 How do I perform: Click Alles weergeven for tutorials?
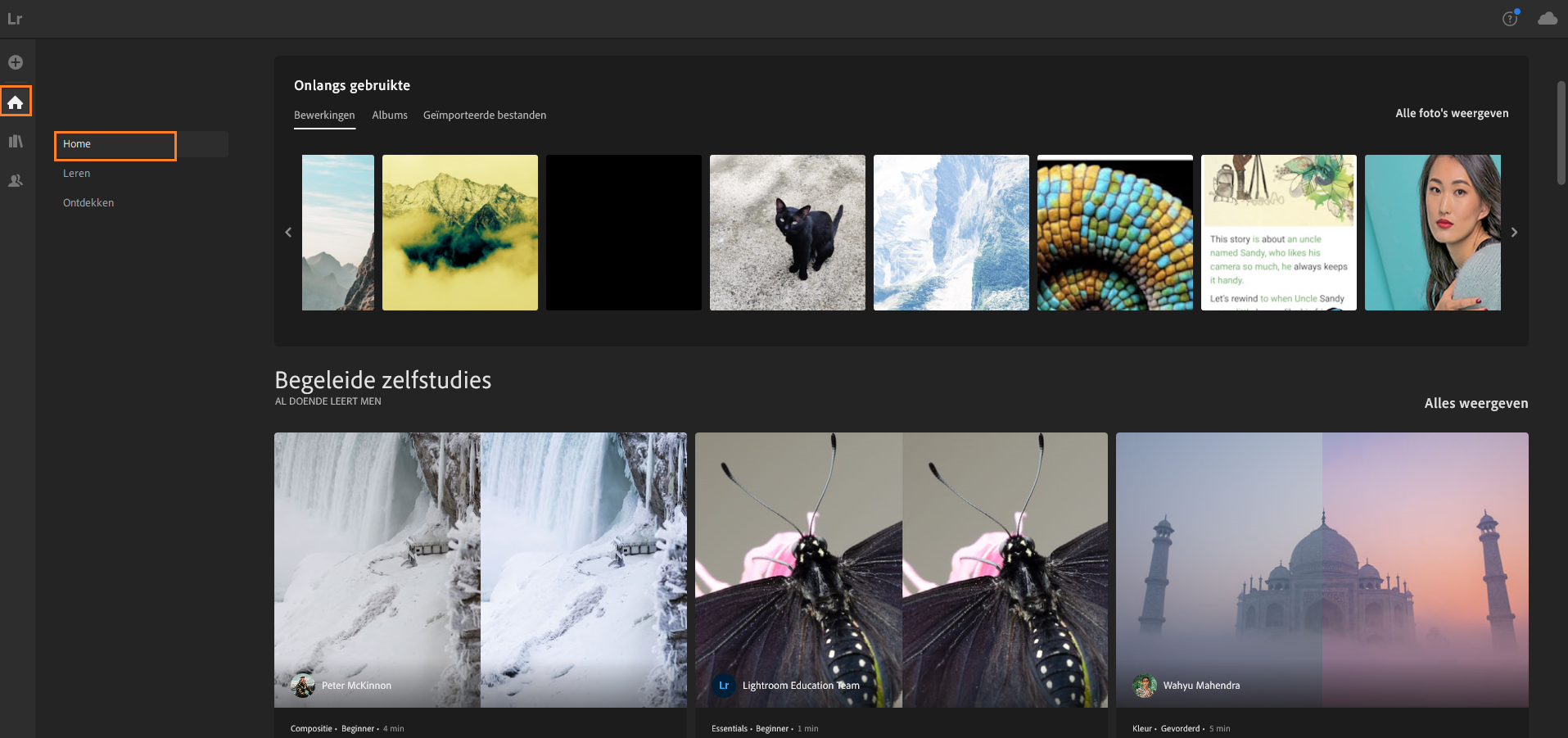[x=1475, y=403]
